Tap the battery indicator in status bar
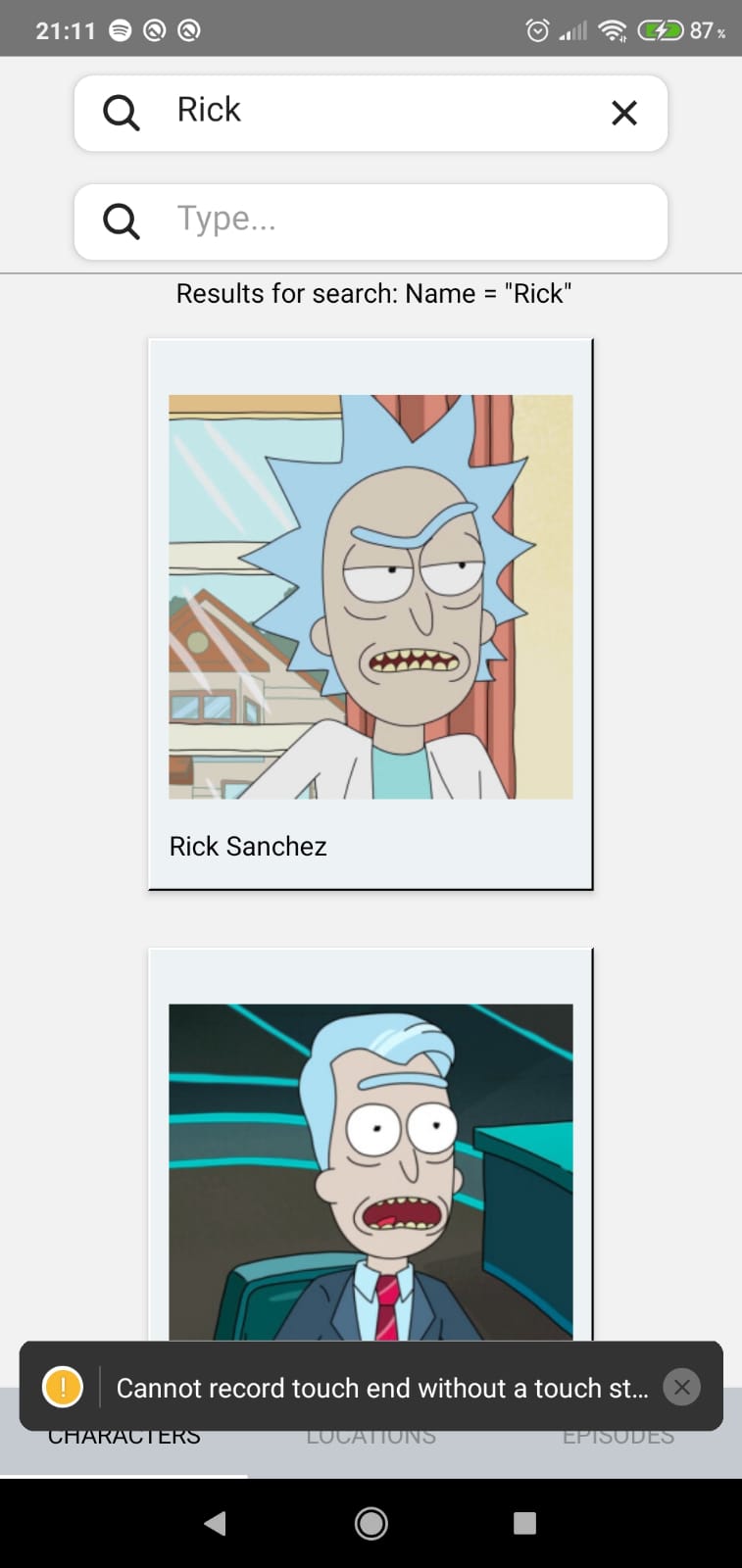This screenshot has height=1568, width=742. click(x=661, y=30)
